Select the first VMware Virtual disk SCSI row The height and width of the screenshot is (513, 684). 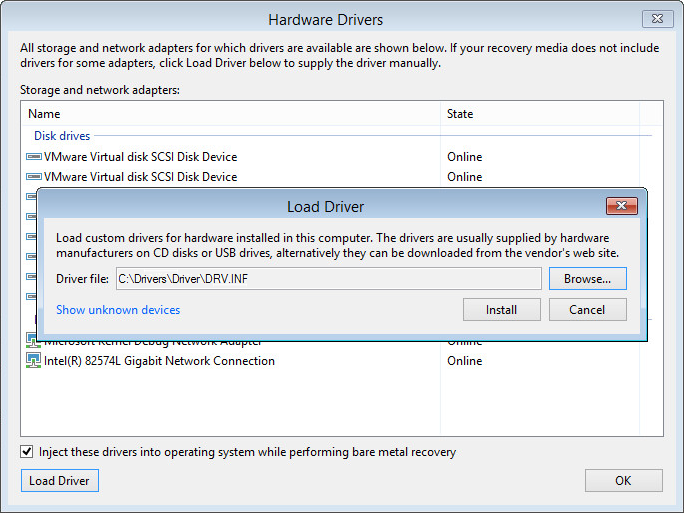click(141, 157)
